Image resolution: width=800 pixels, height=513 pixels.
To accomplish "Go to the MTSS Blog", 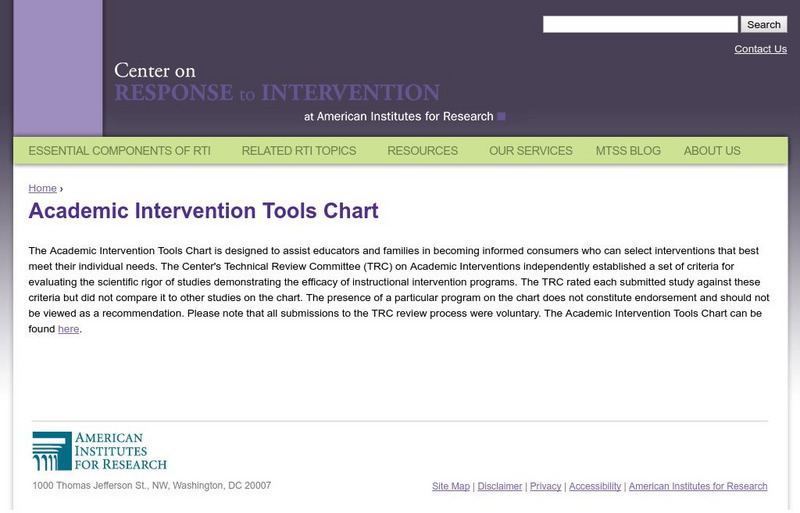I will (628, 151).
